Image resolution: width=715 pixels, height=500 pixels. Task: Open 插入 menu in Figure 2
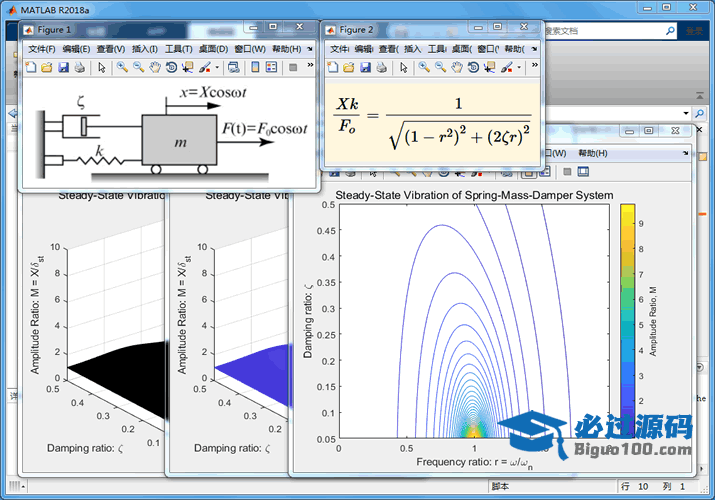click(413, 49)
